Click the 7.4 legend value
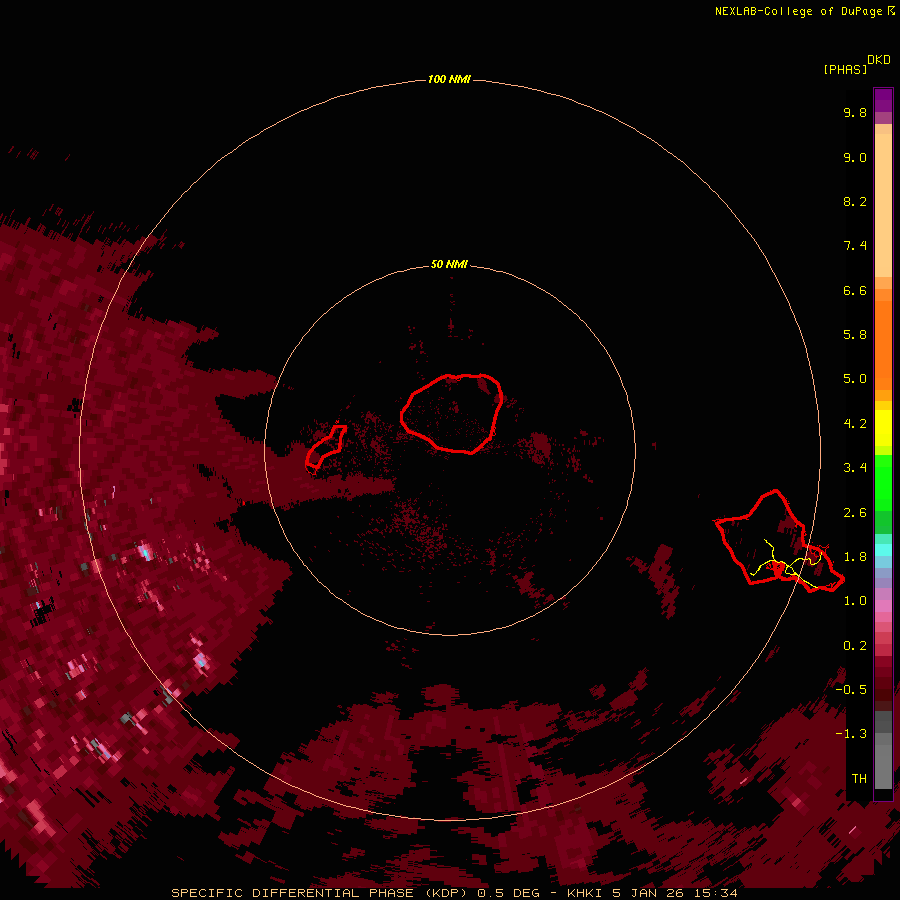The image size is (900, 900). pyautogui.click(x=855, y=246)
